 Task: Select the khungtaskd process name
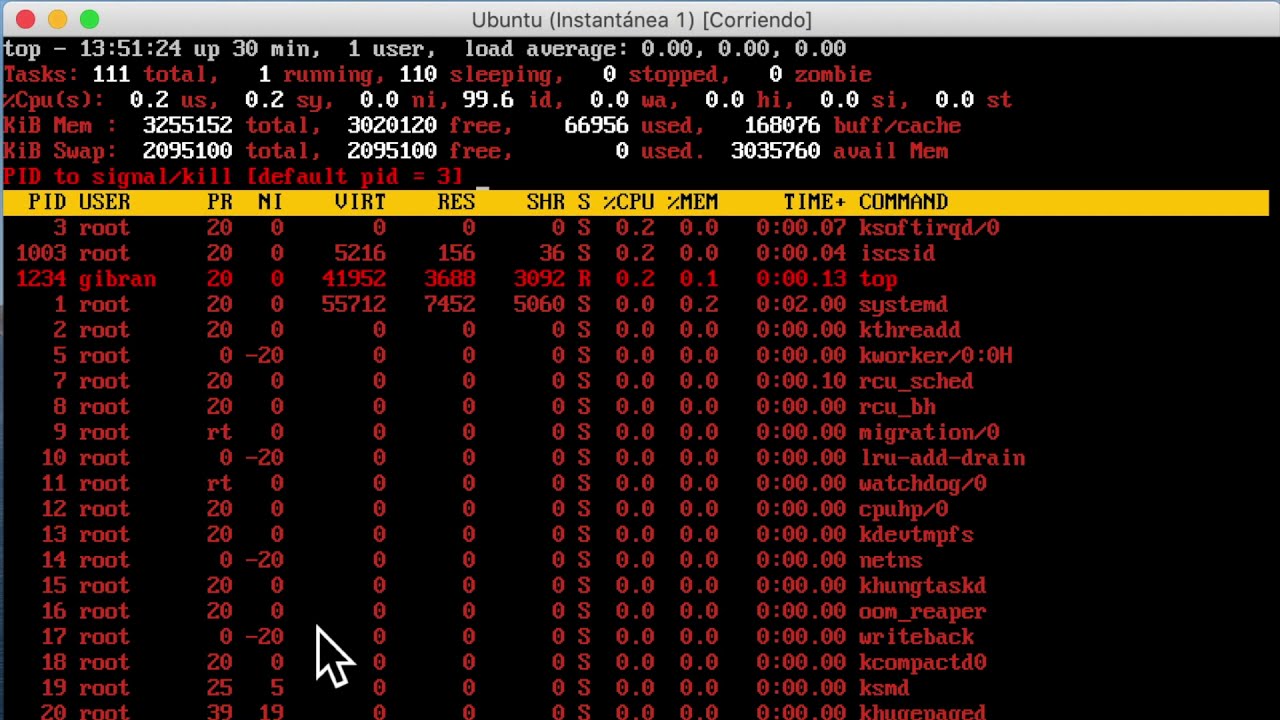click(x=923, y=585)
